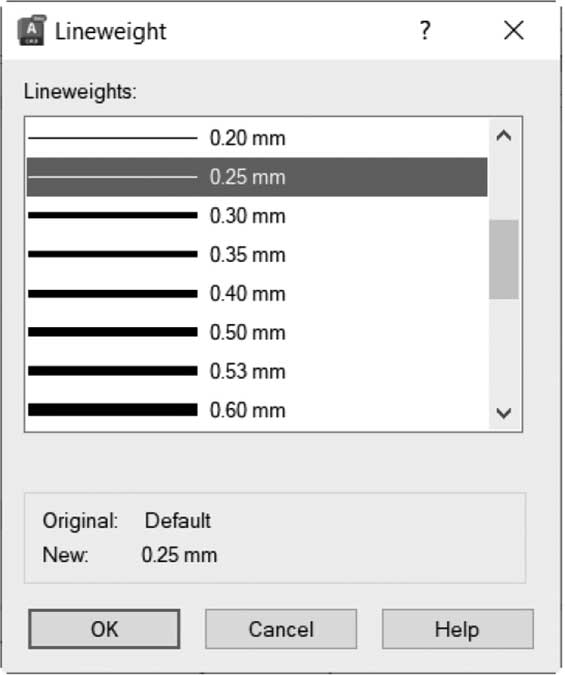This screenshot has height=675, width=565.
Task: Click the question mark help icon
Action: [x=425, y=31]
